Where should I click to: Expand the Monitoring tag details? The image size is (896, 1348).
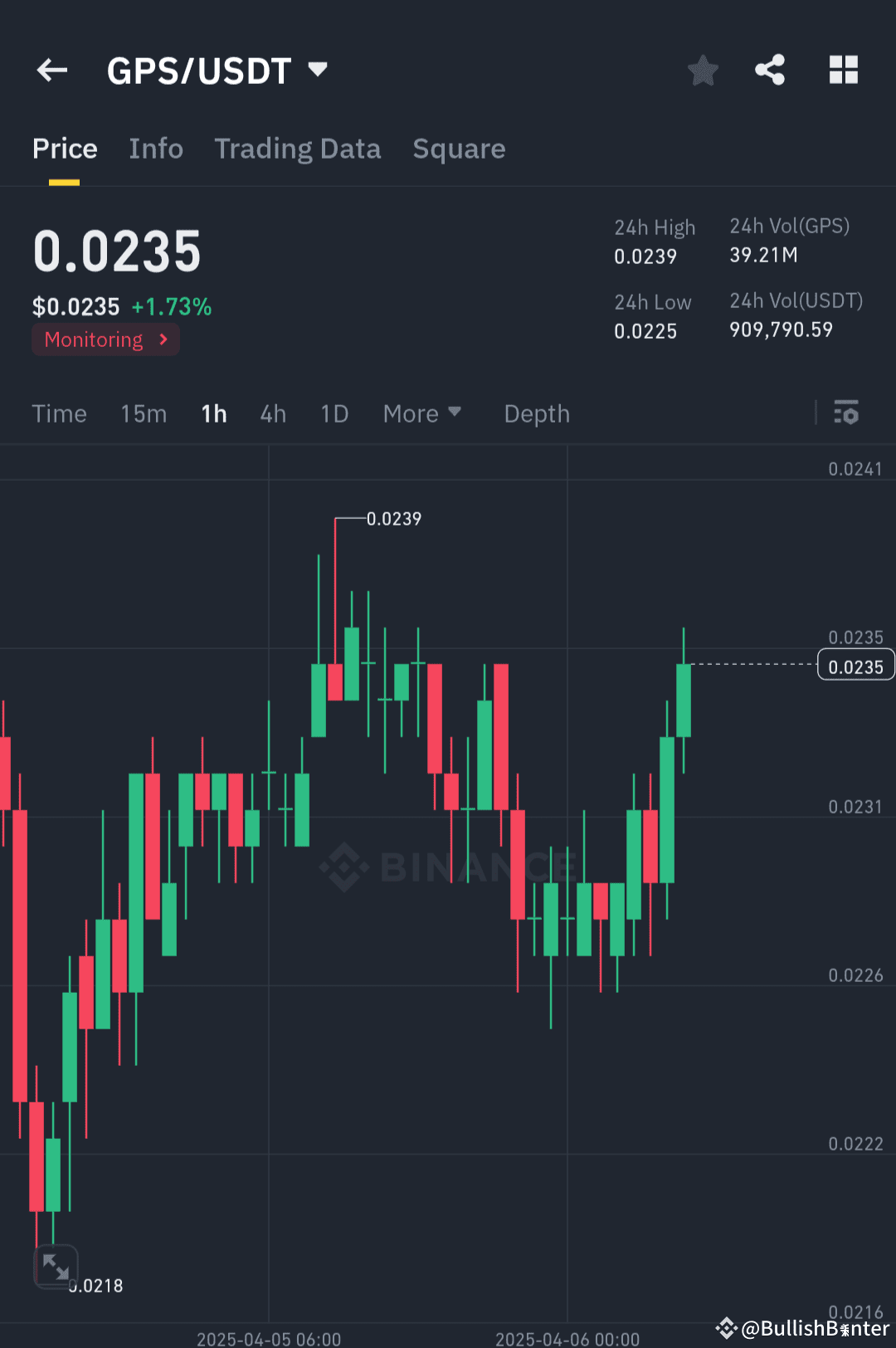tap(105, 339)
